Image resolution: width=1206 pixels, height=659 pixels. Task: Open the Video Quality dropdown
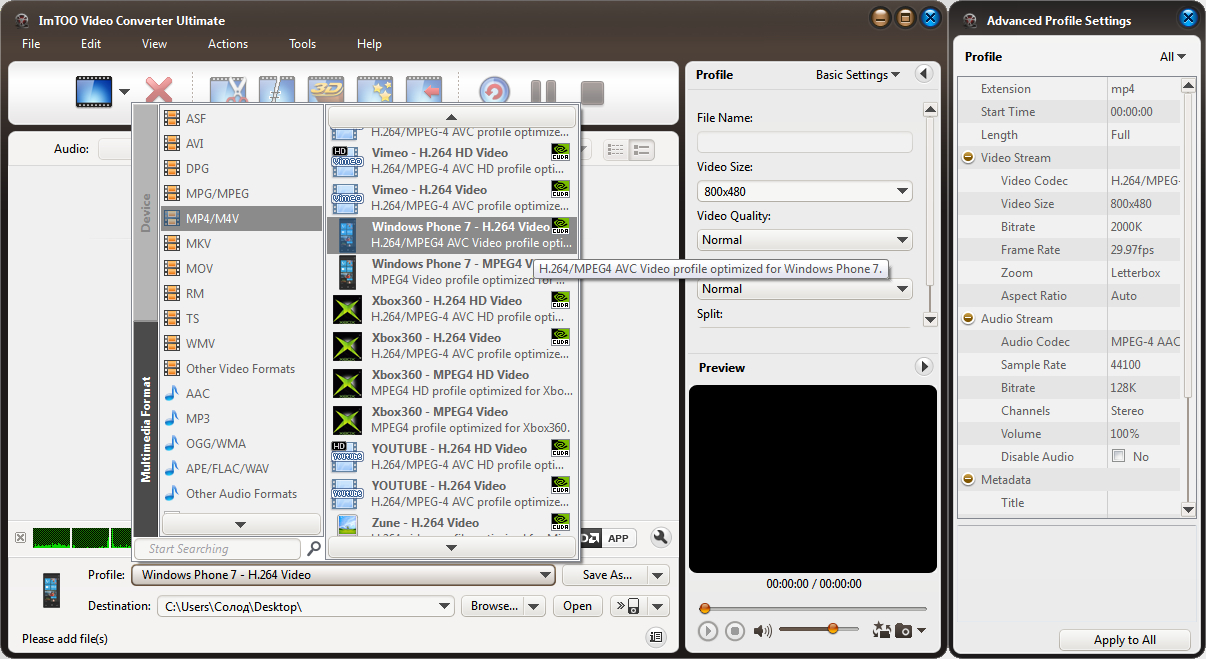(x=805, y=240)
